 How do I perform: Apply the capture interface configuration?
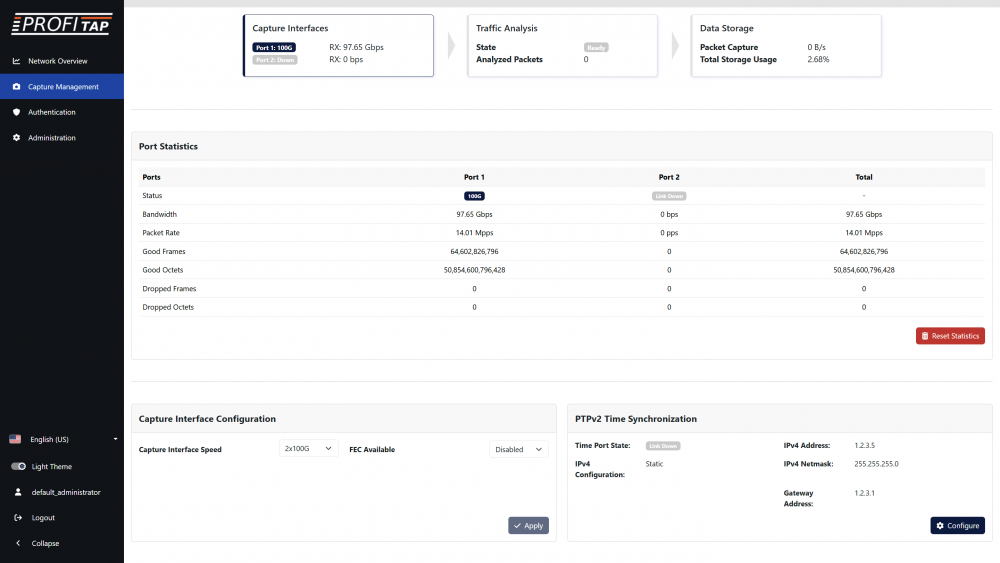pyautogui.click(x=528, y=525)
